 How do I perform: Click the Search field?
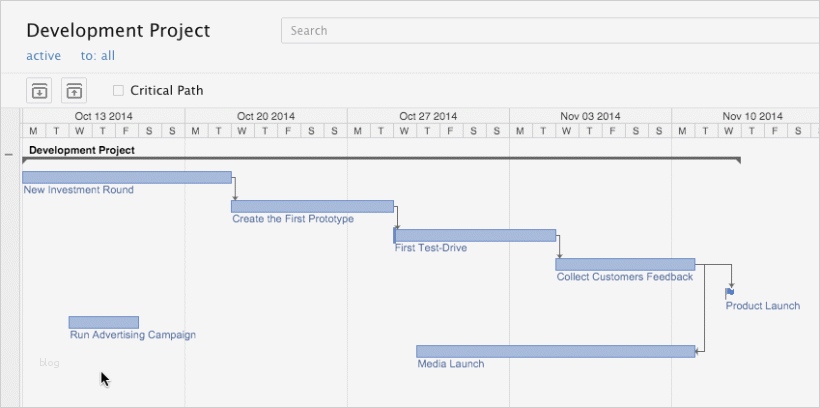tap(550, 31)
